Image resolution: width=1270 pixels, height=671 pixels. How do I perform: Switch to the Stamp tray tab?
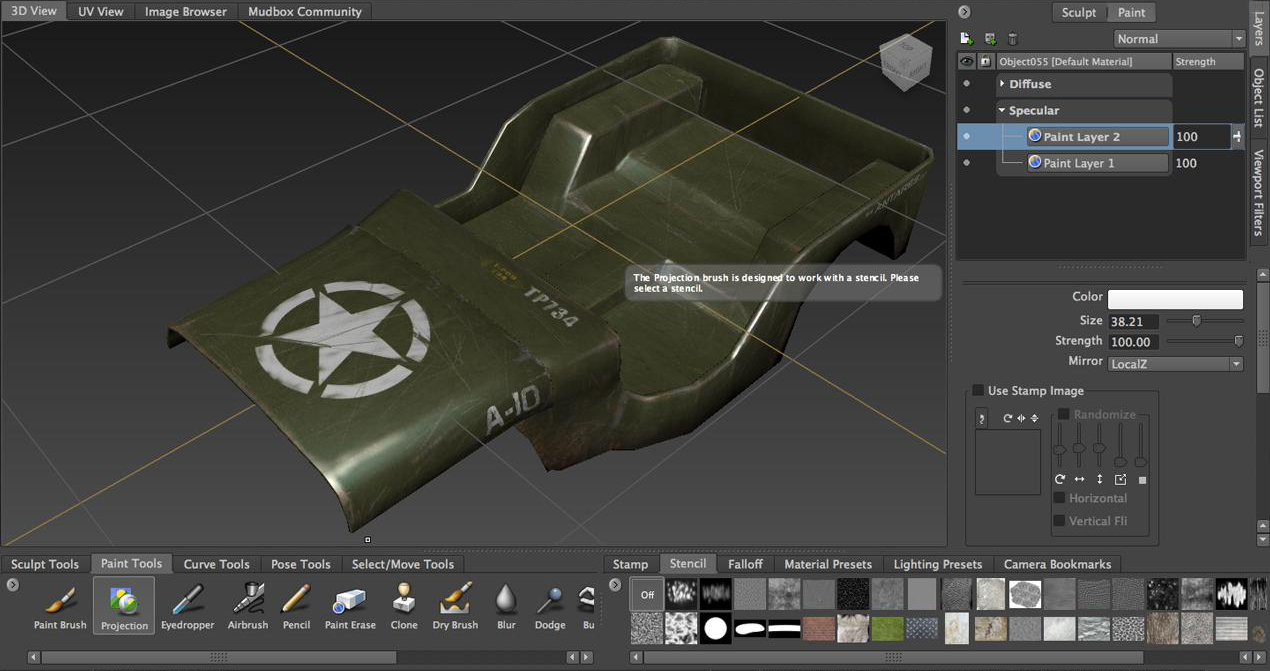click(630, 564)
